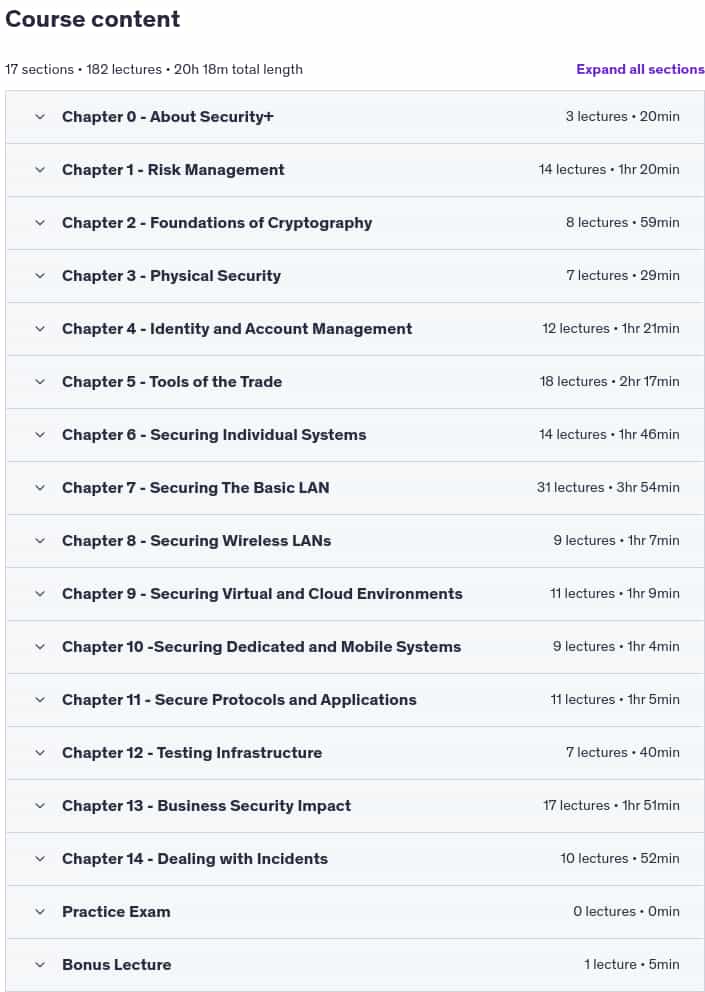
Task: Select the Chapter 8 - Securing Wireless LANs title
Action: click(196, 541)
